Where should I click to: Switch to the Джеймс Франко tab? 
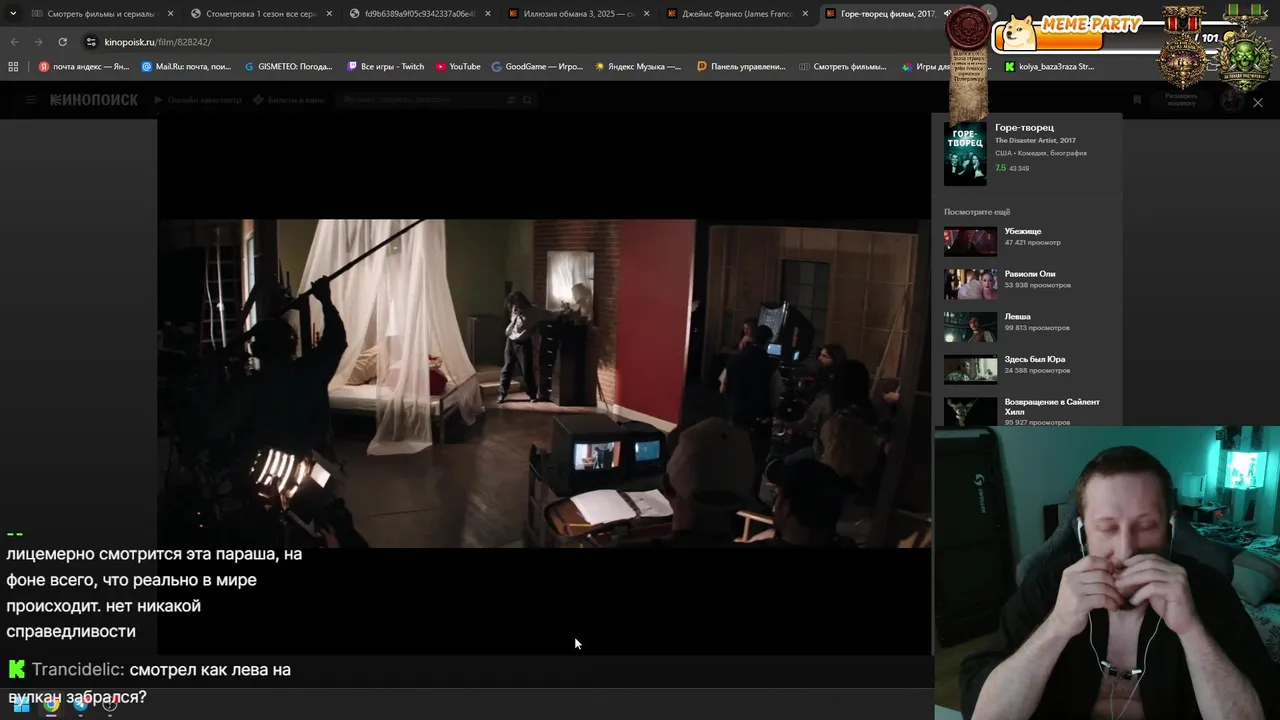click(736, 14)
